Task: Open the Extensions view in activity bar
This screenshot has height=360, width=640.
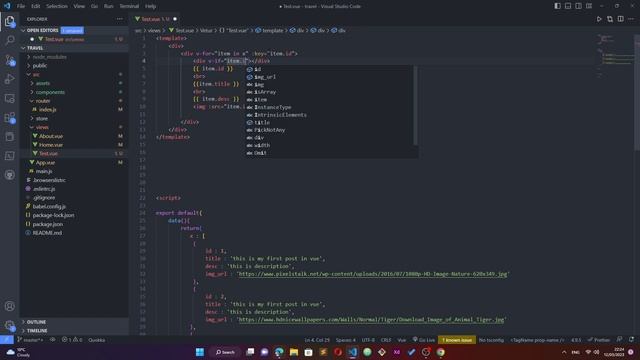Action: coord(9,118)
